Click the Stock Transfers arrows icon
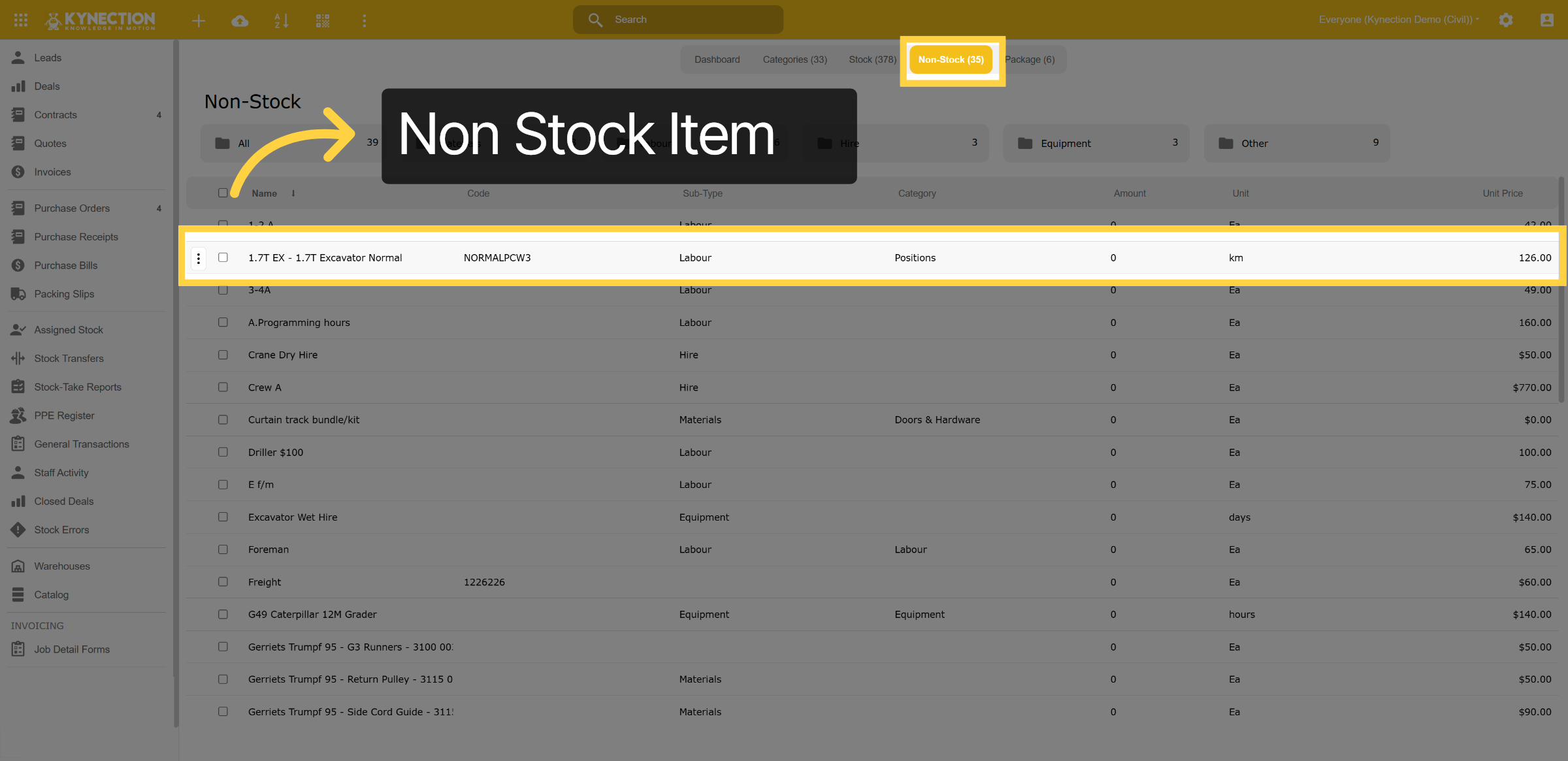Viewport: 1568px width, 761px height. pyautogui.click(x=18, y=359)
